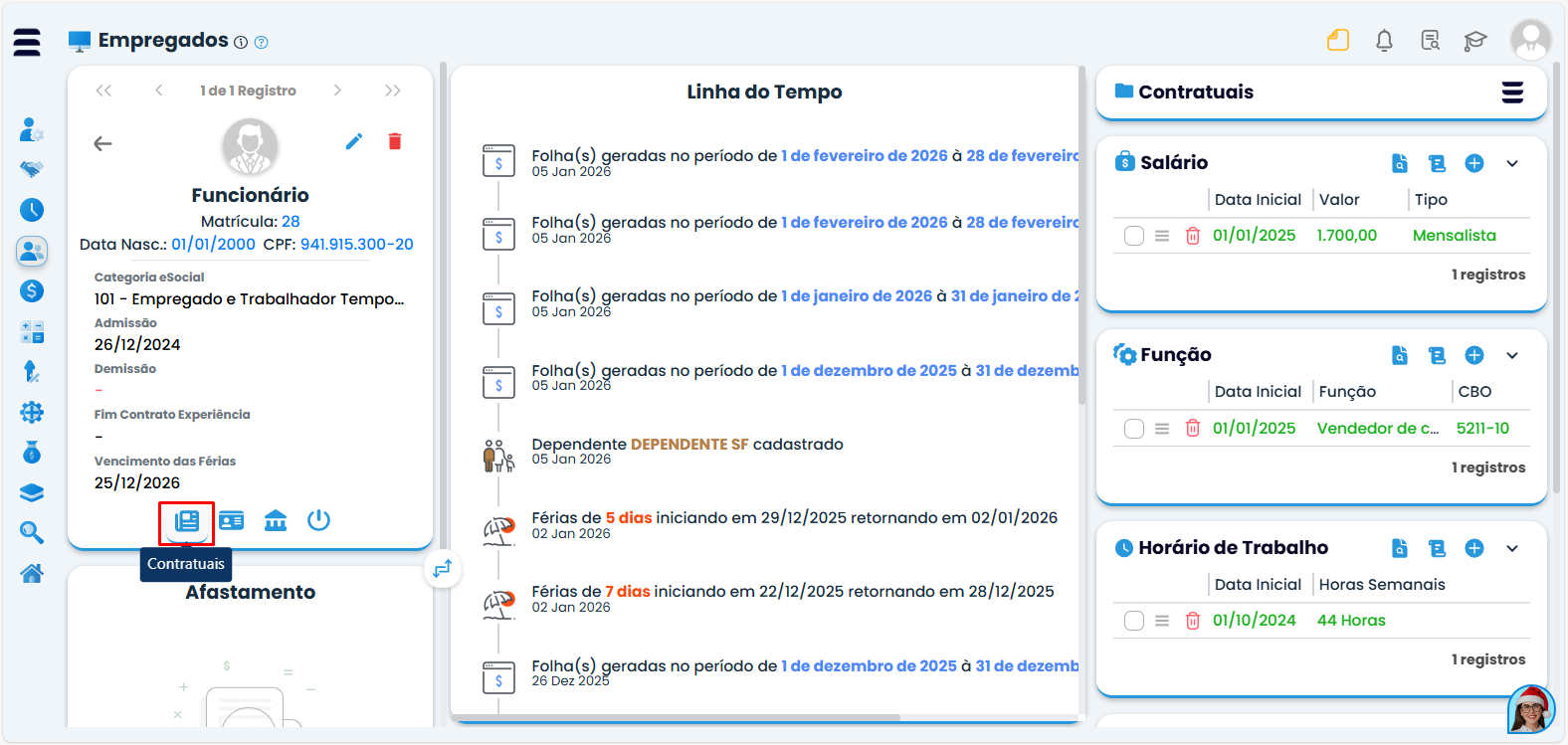1568x745 pixels.
Task: Open the Contratuais icon below employee details
Action: (x=187, y=520)
